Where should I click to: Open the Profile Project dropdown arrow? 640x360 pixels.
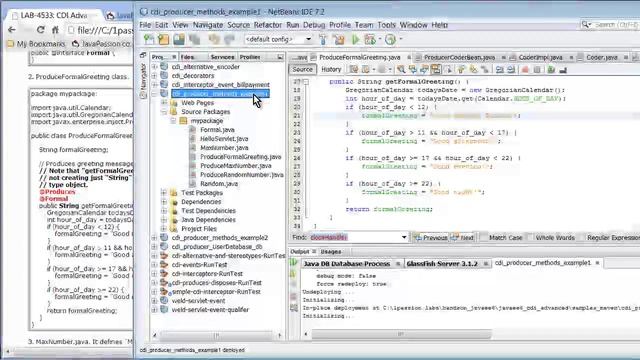point(400,40)
